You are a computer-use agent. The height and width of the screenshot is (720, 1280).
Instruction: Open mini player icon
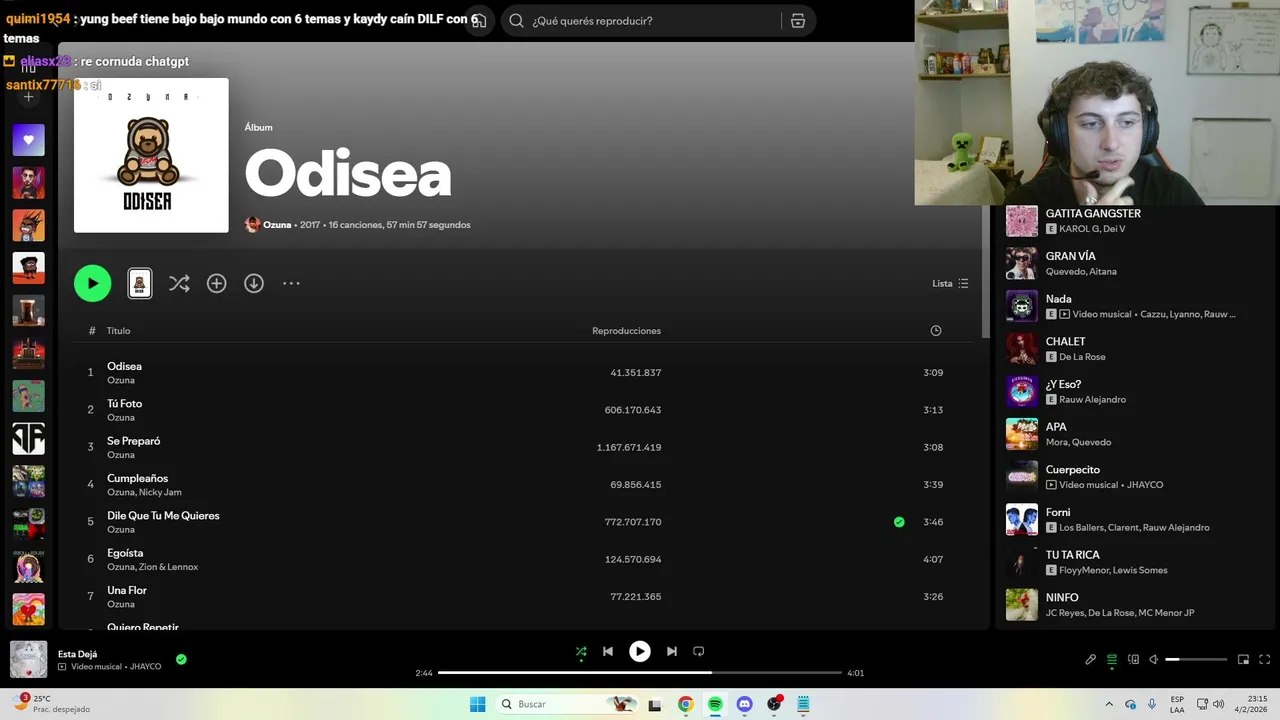(x=1243, y=659)
